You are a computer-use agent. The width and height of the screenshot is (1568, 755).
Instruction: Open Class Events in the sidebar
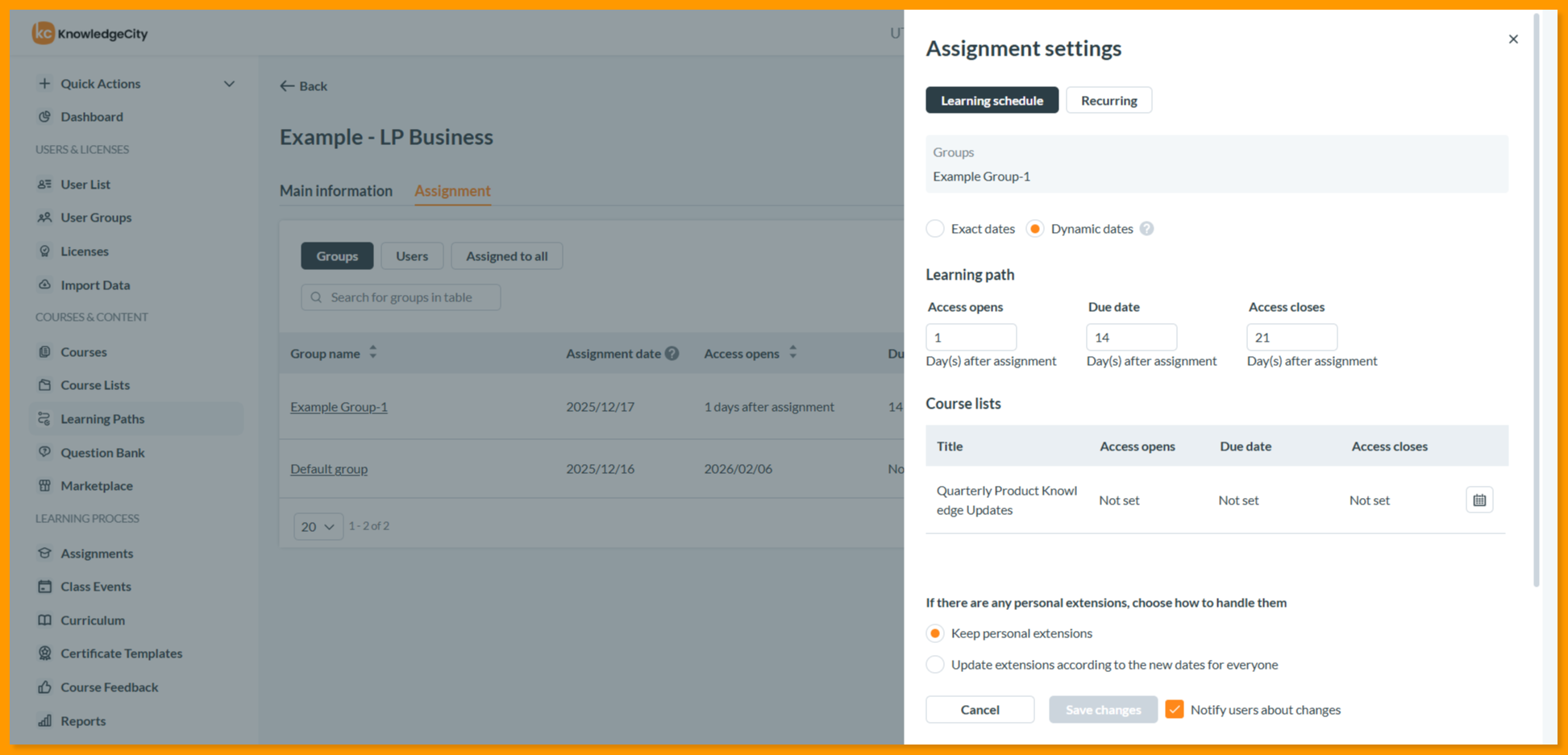pos(95,587)
